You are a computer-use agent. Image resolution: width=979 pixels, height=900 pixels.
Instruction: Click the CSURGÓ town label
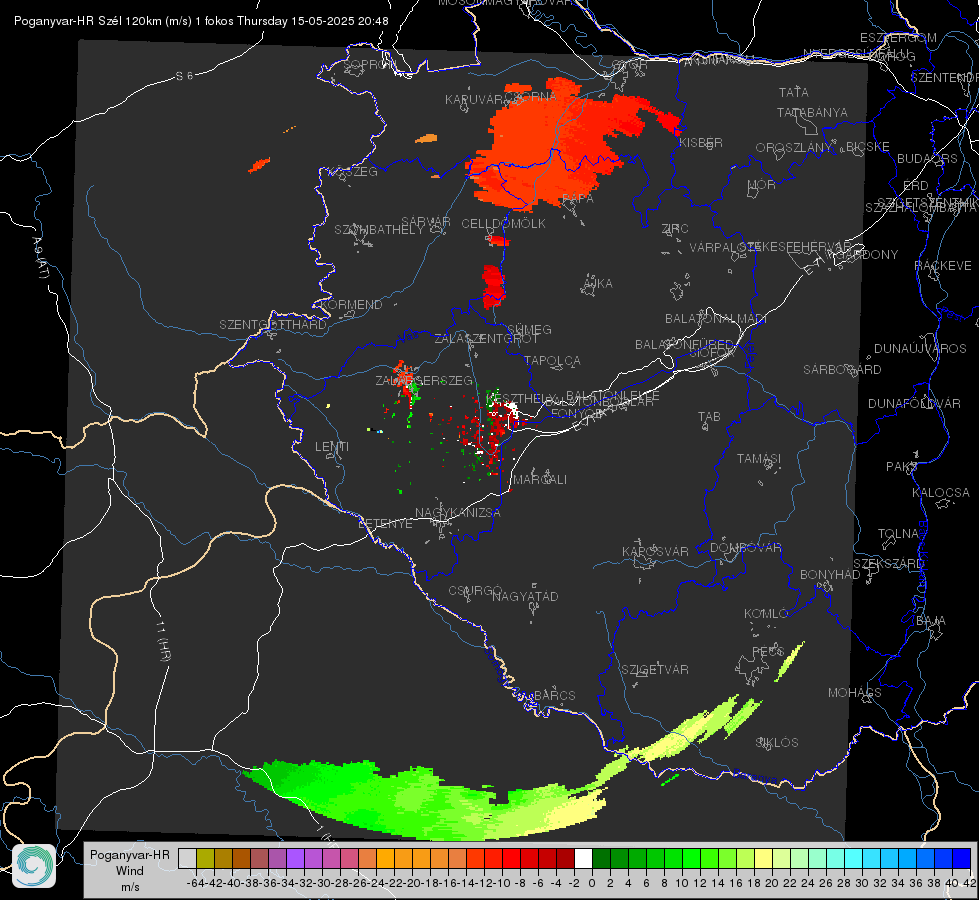[x=475, y=591]
